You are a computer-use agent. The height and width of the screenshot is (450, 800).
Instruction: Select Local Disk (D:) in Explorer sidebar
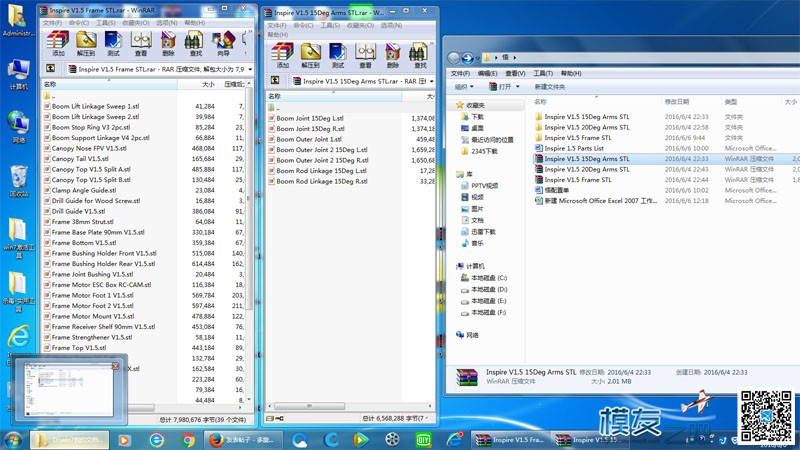click(484, 289)
